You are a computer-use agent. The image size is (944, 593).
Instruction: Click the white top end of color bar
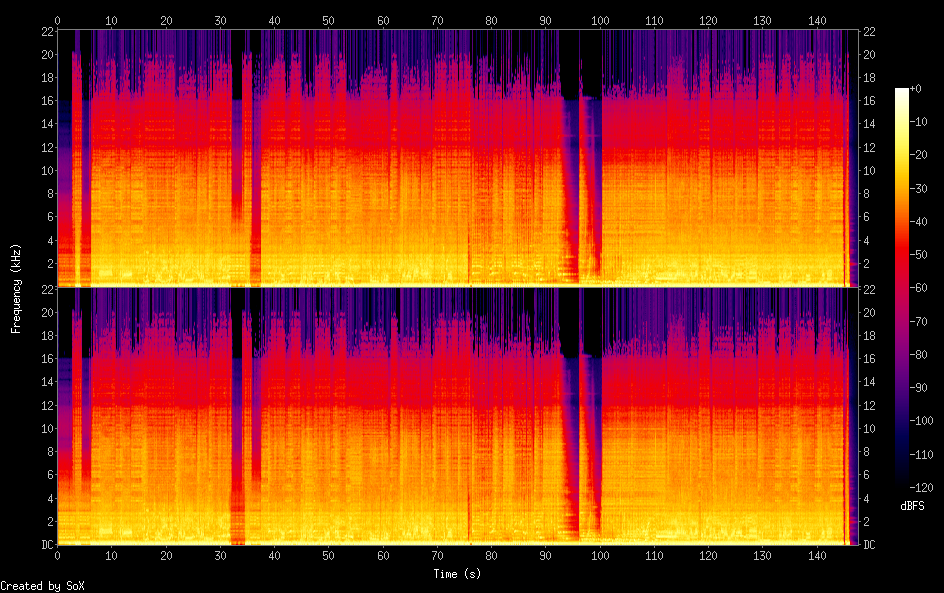902,93
